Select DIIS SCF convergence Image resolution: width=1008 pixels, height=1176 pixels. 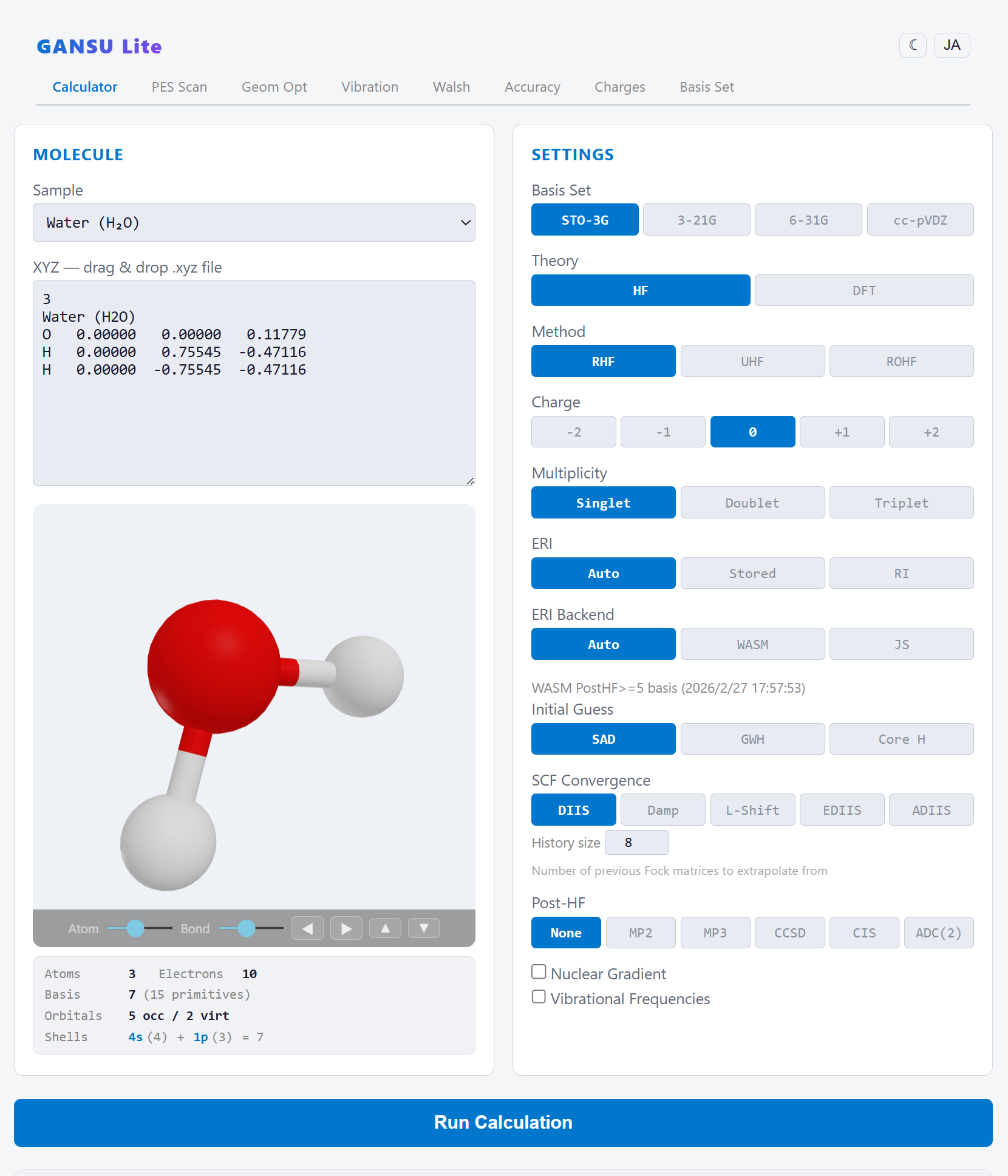coord(574,810)
